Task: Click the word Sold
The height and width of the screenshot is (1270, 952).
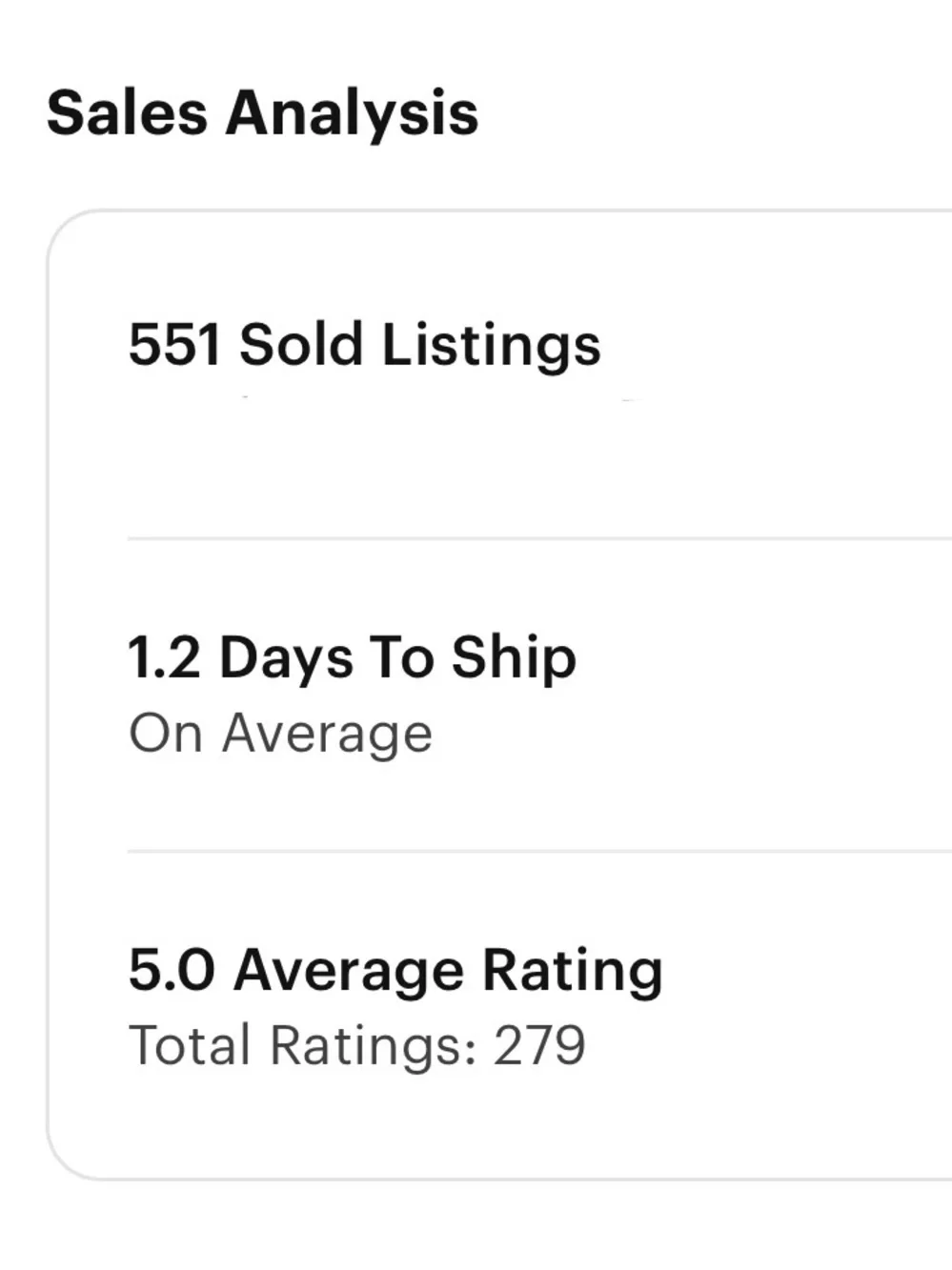Action: [x=301, y=344]
